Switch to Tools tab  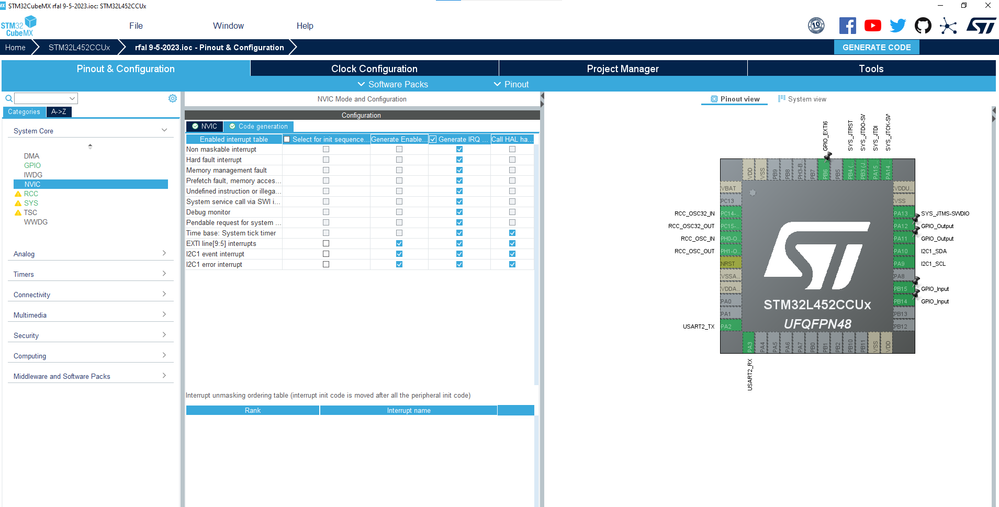[x=871, y=69]
